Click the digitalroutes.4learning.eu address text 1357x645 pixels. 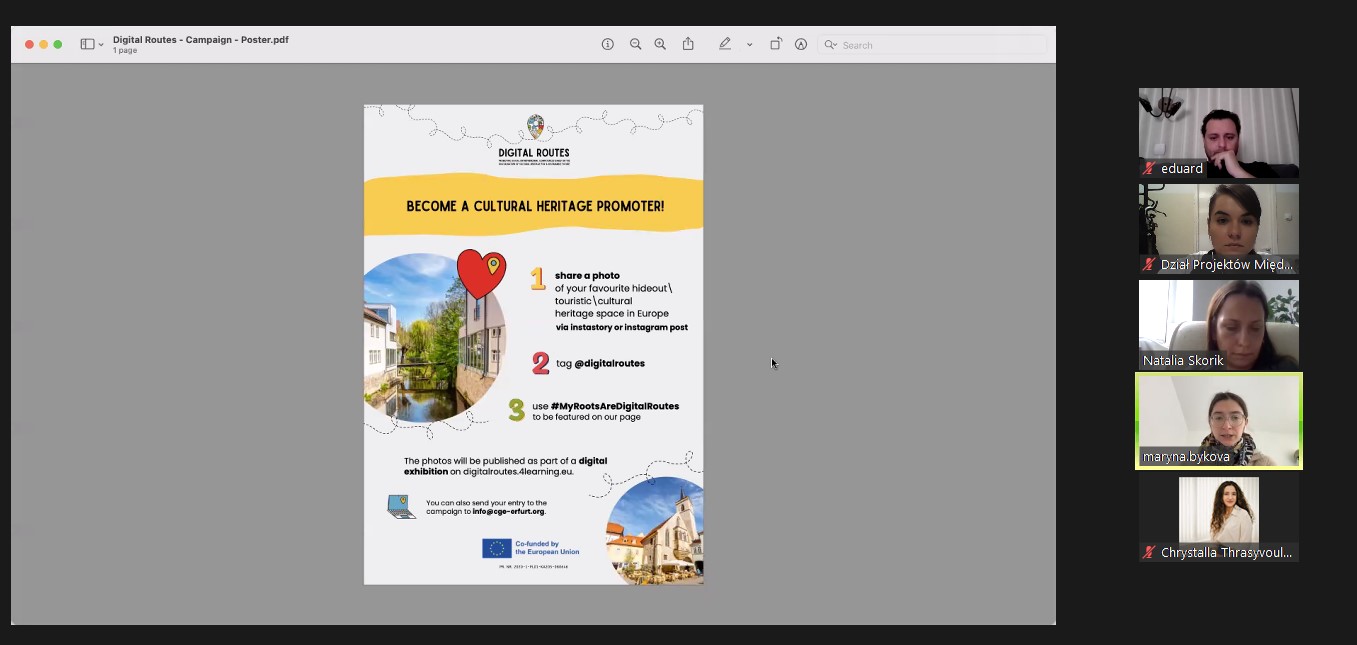518,471
